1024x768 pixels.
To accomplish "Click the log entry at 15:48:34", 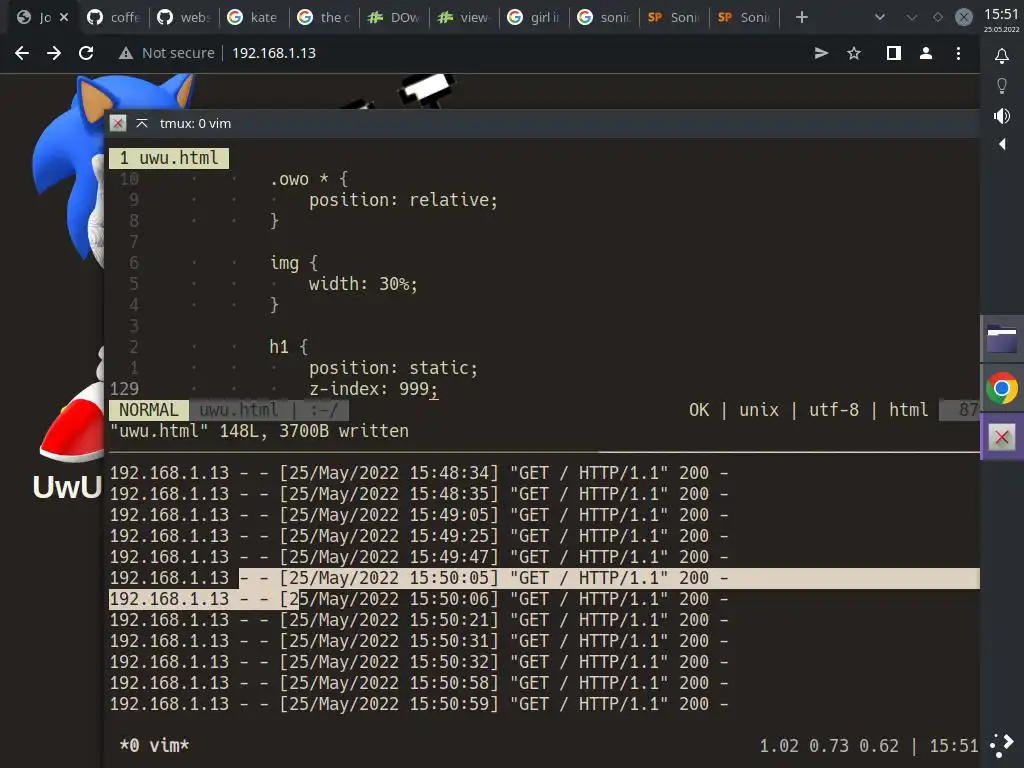I will [419, 473].
